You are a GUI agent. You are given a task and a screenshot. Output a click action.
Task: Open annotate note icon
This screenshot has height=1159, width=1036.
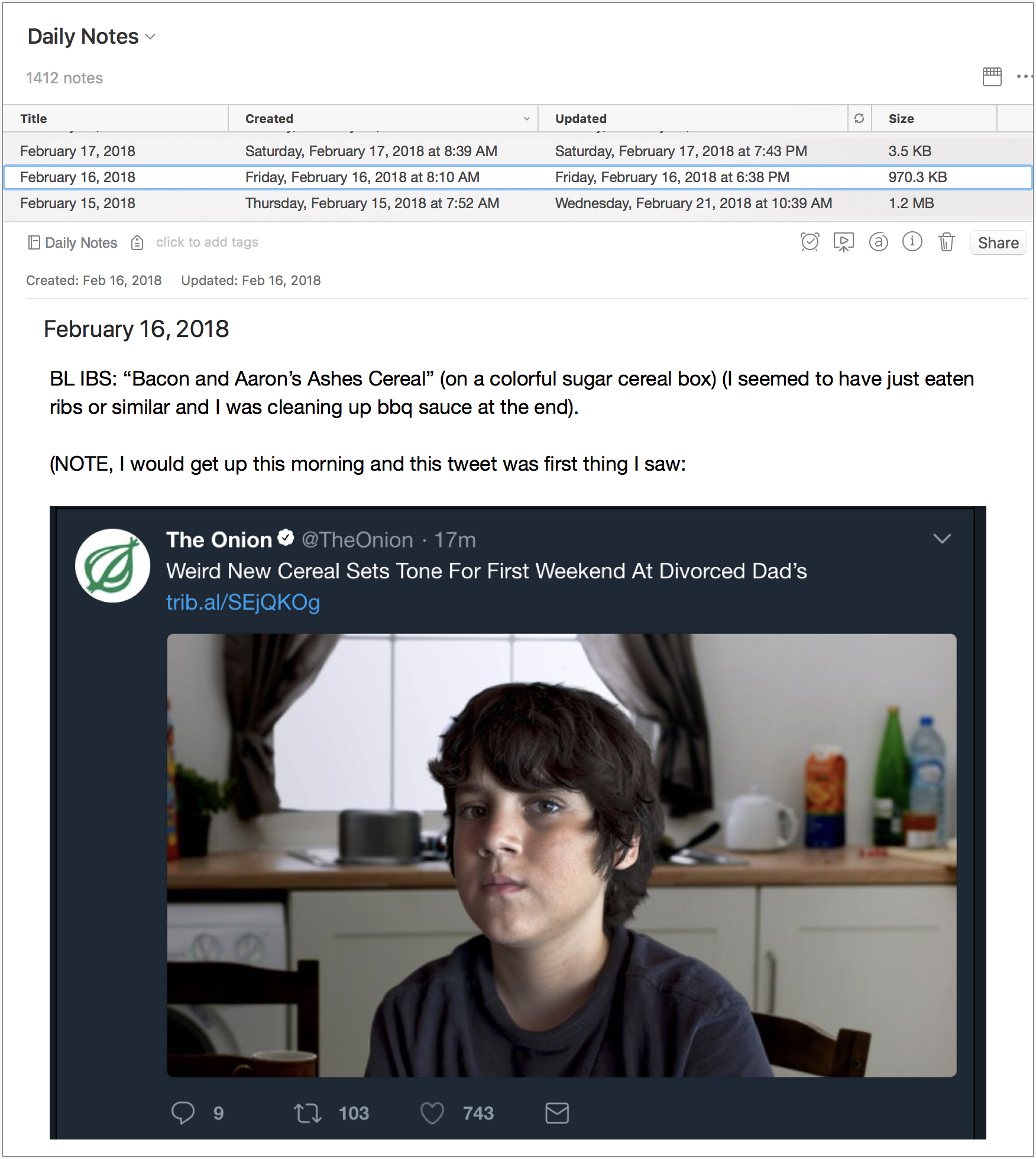click(x=878, y=242)
